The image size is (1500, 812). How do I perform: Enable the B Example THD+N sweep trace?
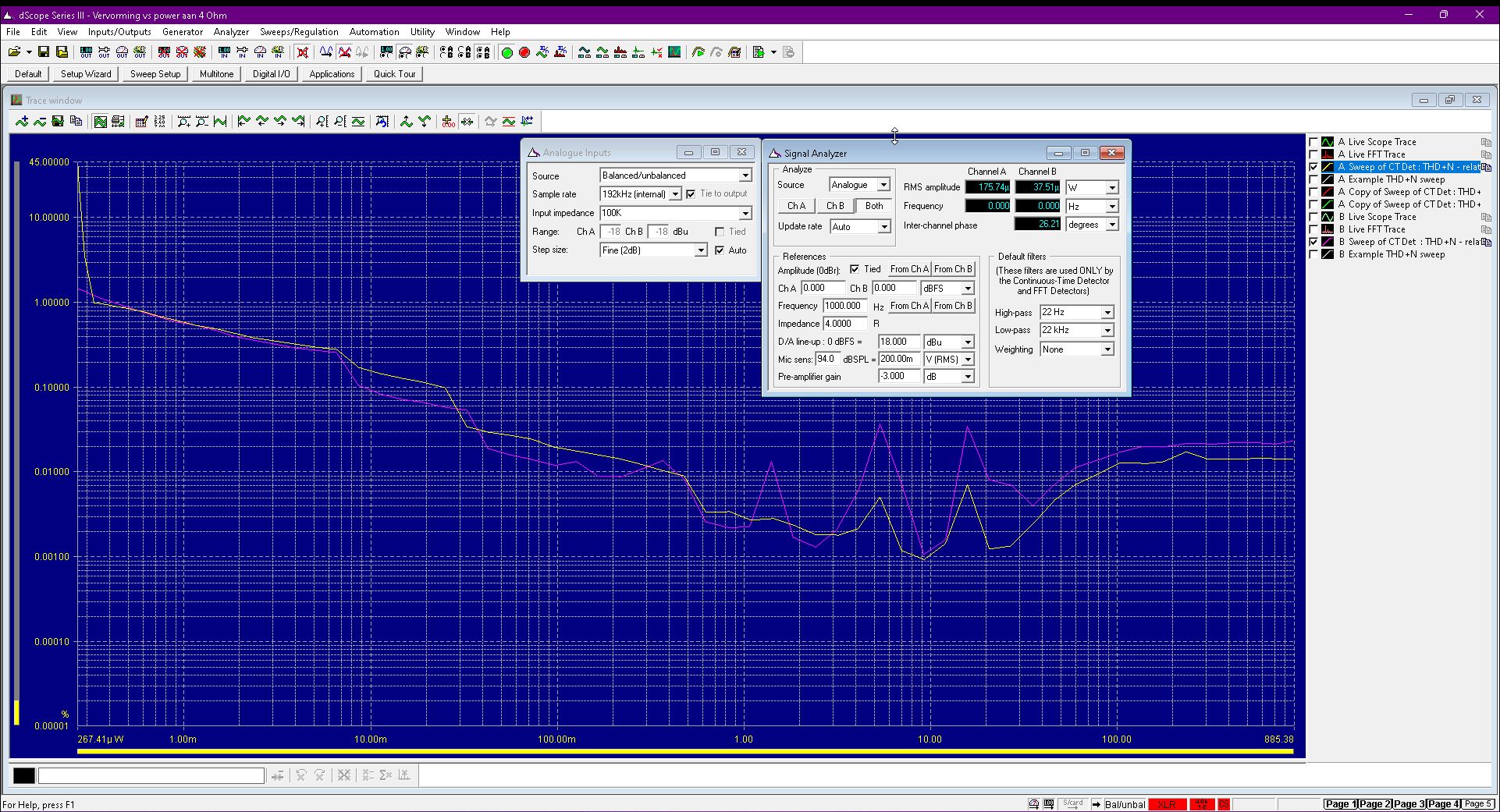[1313, 254]
